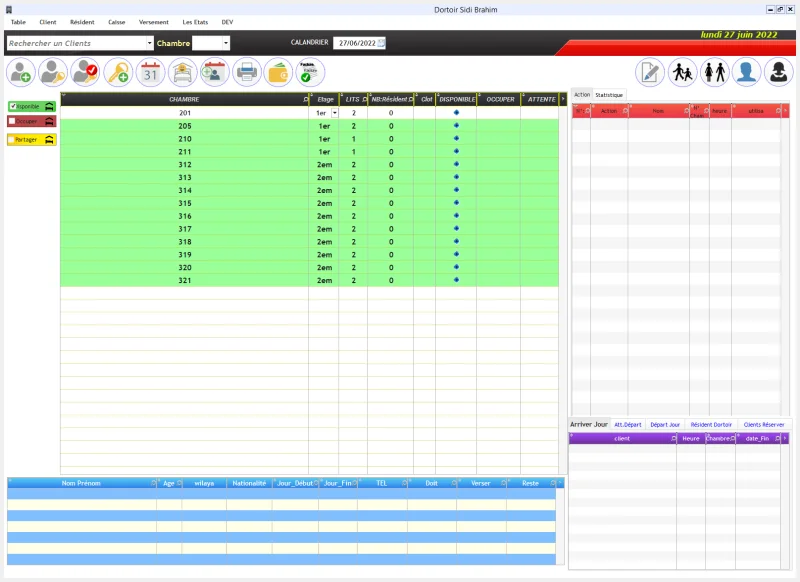Click the printer icon in toolbar
The image size is (800, 582).
tap(246, 72)
